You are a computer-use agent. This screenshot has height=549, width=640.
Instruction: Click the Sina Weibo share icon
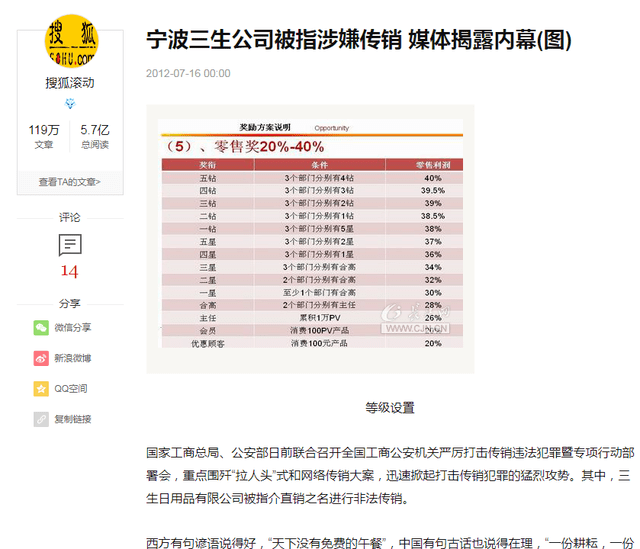(x=41, y=358)
